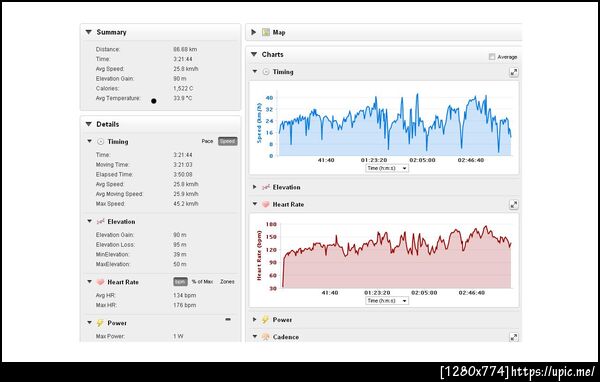This screenshot has height=382, width=600.
Task: Show heart rate as % of Max
Action: click(x=202, y=282)
